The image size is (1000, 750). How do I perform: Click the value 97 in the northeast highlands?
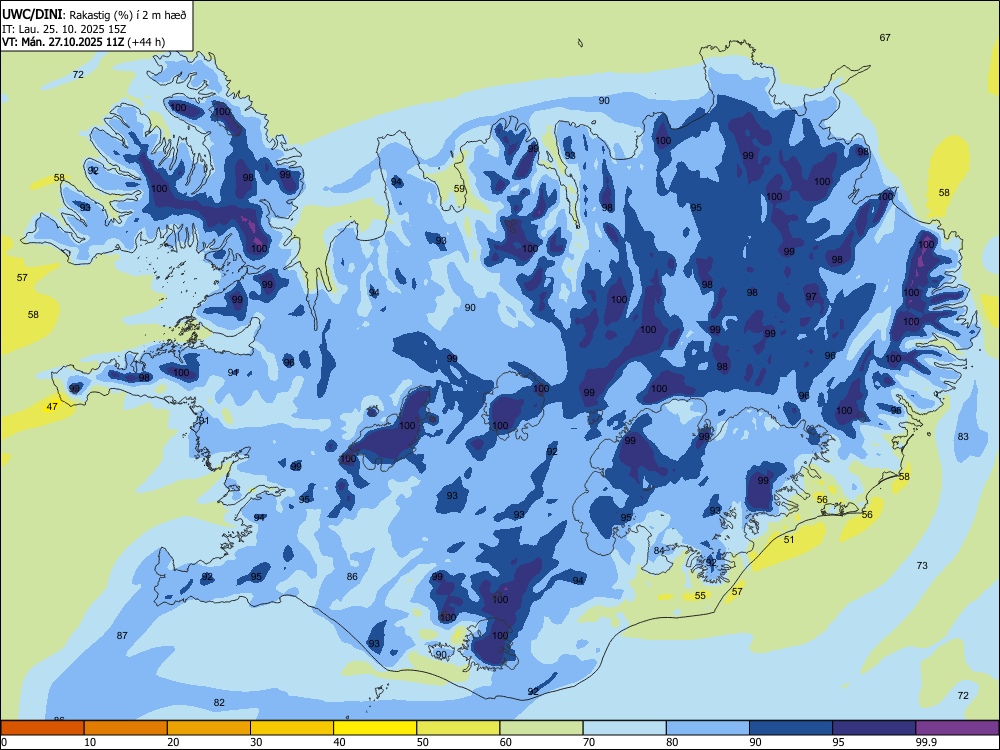(811, 297)
